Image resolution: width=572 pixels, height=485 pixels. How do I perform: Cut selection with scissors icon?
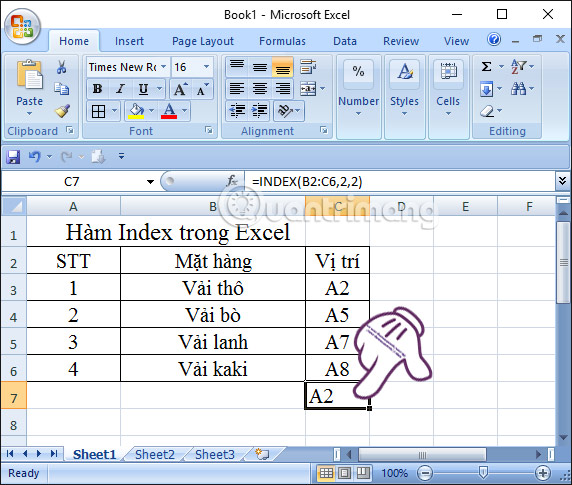tap(61, 67)
